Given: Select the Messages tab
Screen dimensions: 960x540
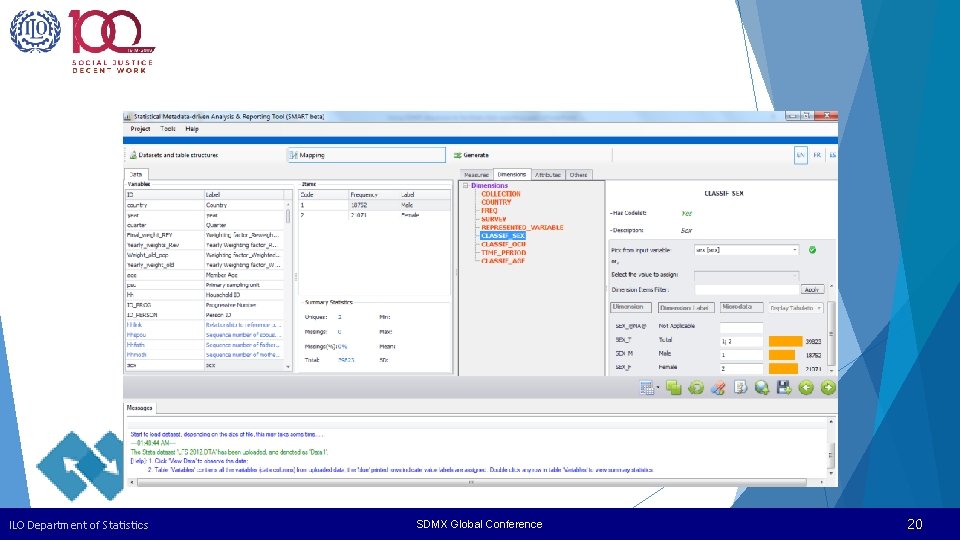Looking at the screenshot, I should [140, 408].
